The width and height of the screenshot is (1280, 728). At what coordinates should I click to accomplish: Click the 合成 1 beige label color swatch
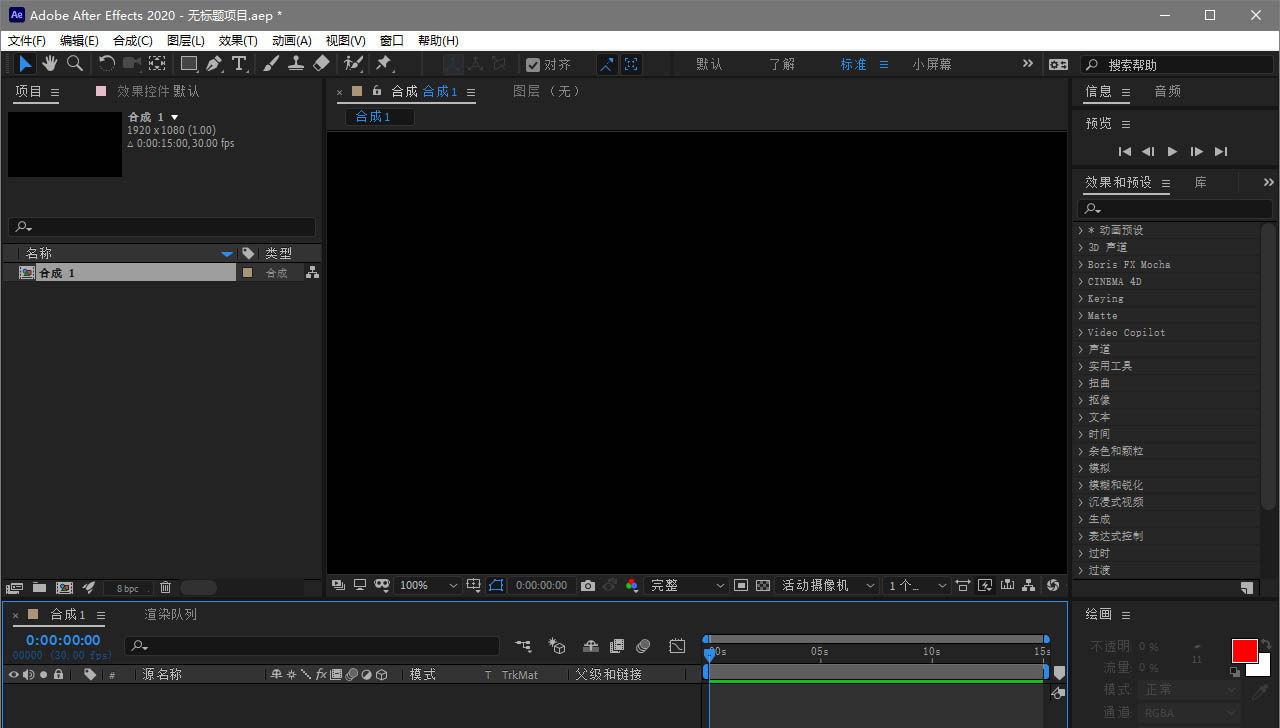248,272
